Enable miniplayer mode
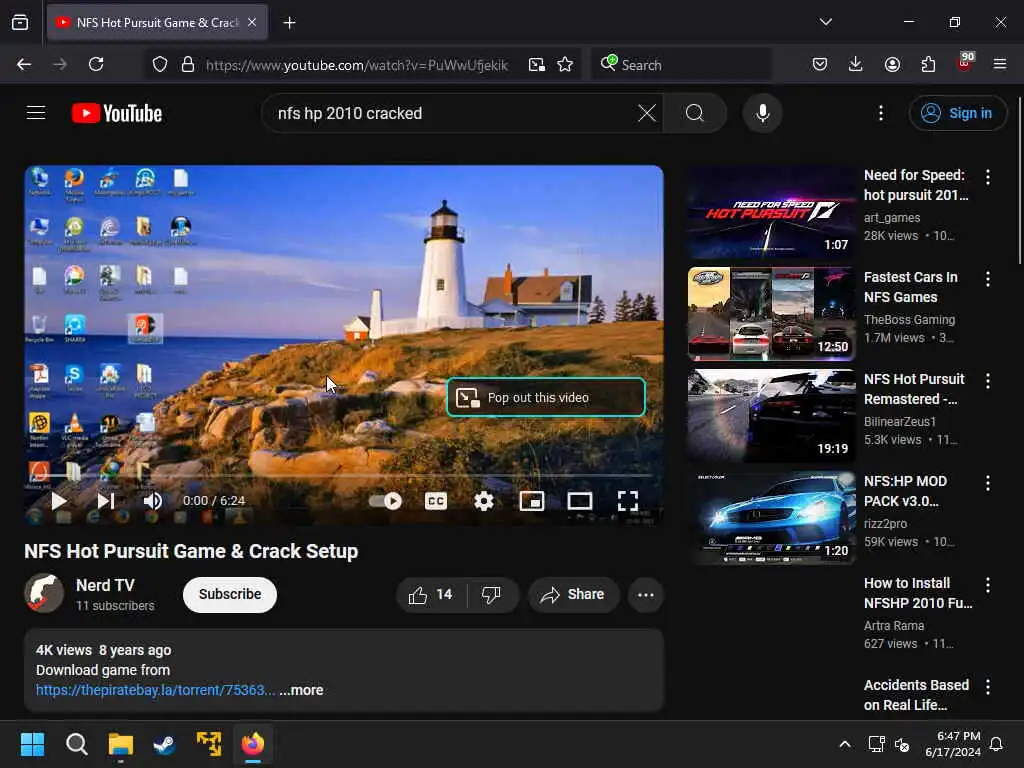Screen dimensions: 1024x768 [532, 501]
